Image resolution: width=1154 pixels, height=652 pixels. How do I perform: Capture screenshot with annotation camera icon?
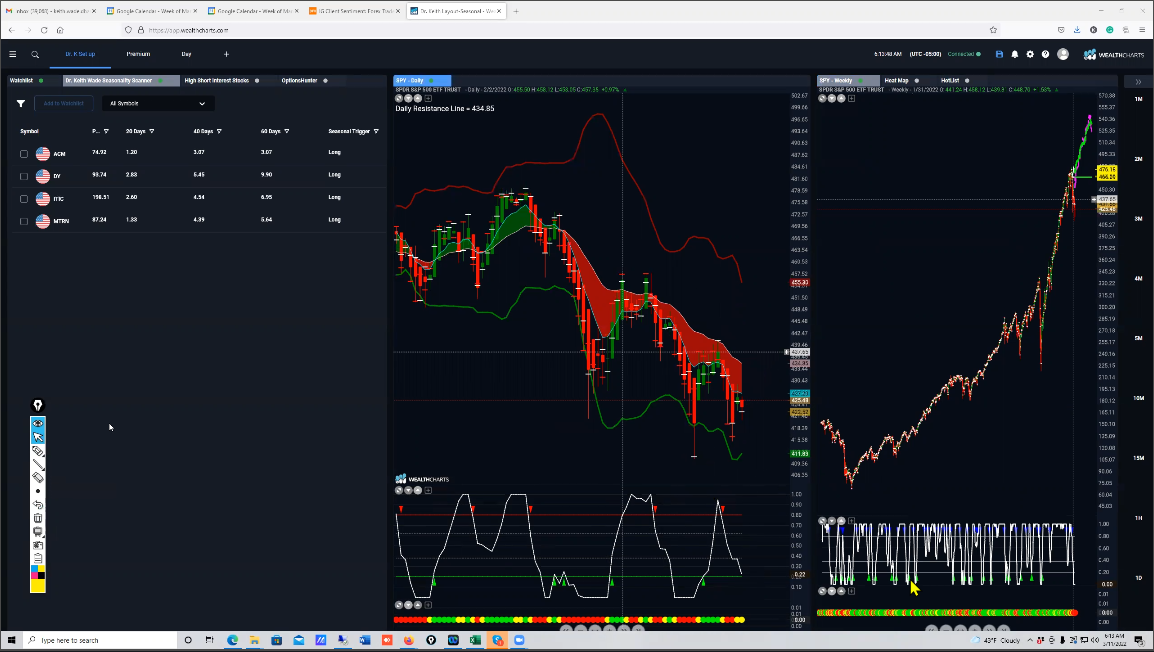(x=38, y=545)
